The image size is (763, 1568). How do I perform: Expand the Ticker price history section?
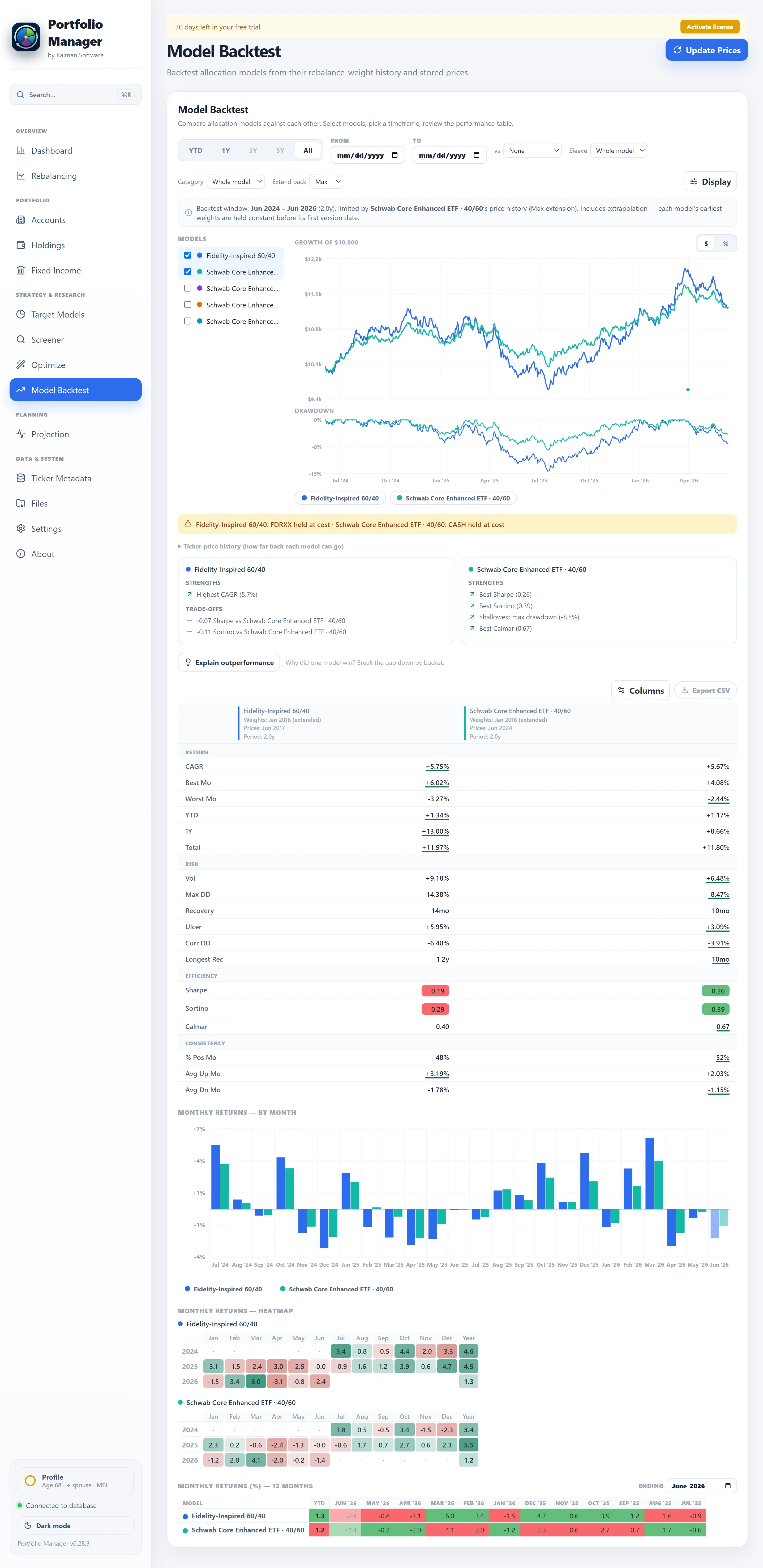click(x=260, y=546)
